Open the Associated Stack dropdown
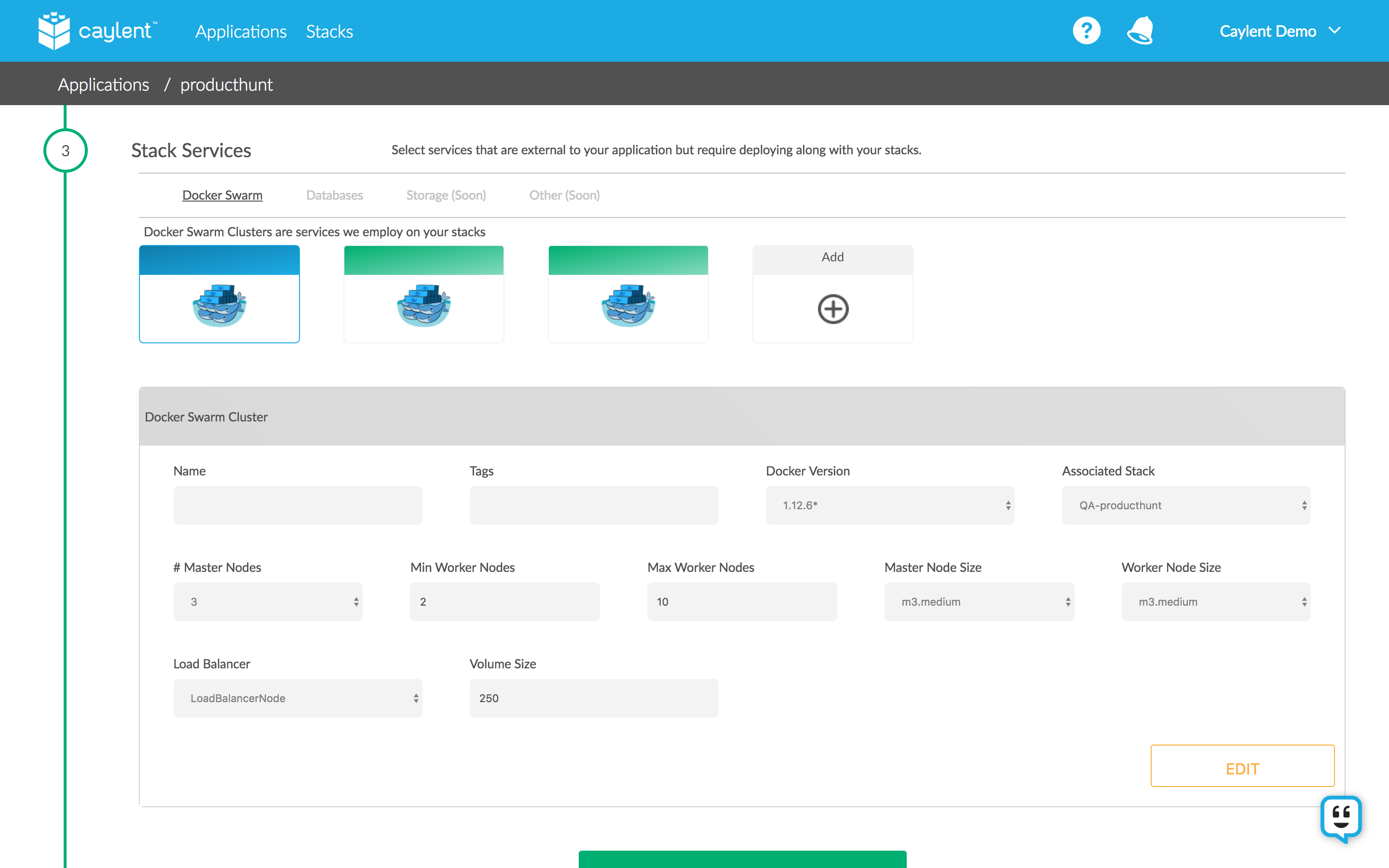 click(x=1186, y=505)
